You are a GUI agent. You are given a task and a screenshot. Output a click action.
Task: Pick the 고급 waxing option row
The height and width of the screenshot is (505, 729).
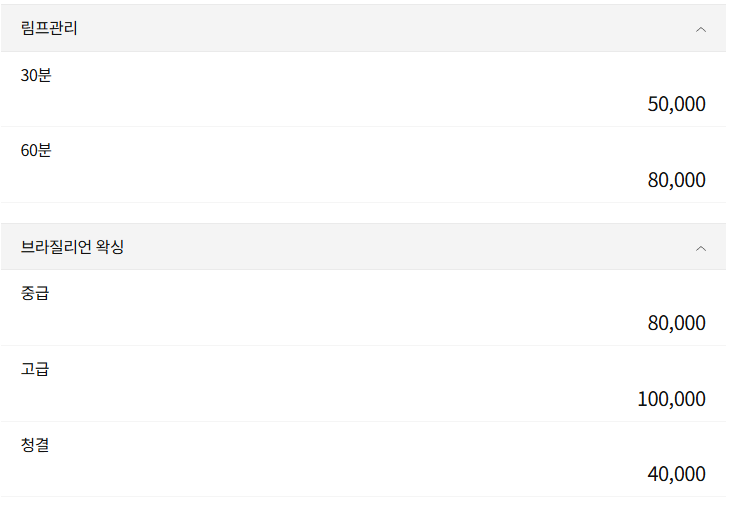click(363, 385)
